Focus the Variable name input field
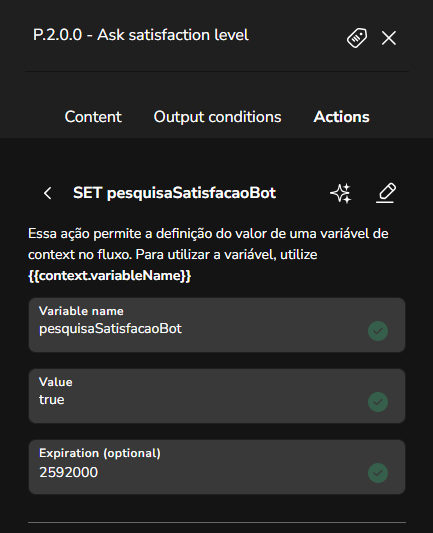The image size is (433, 533). (x=217, y=325)
